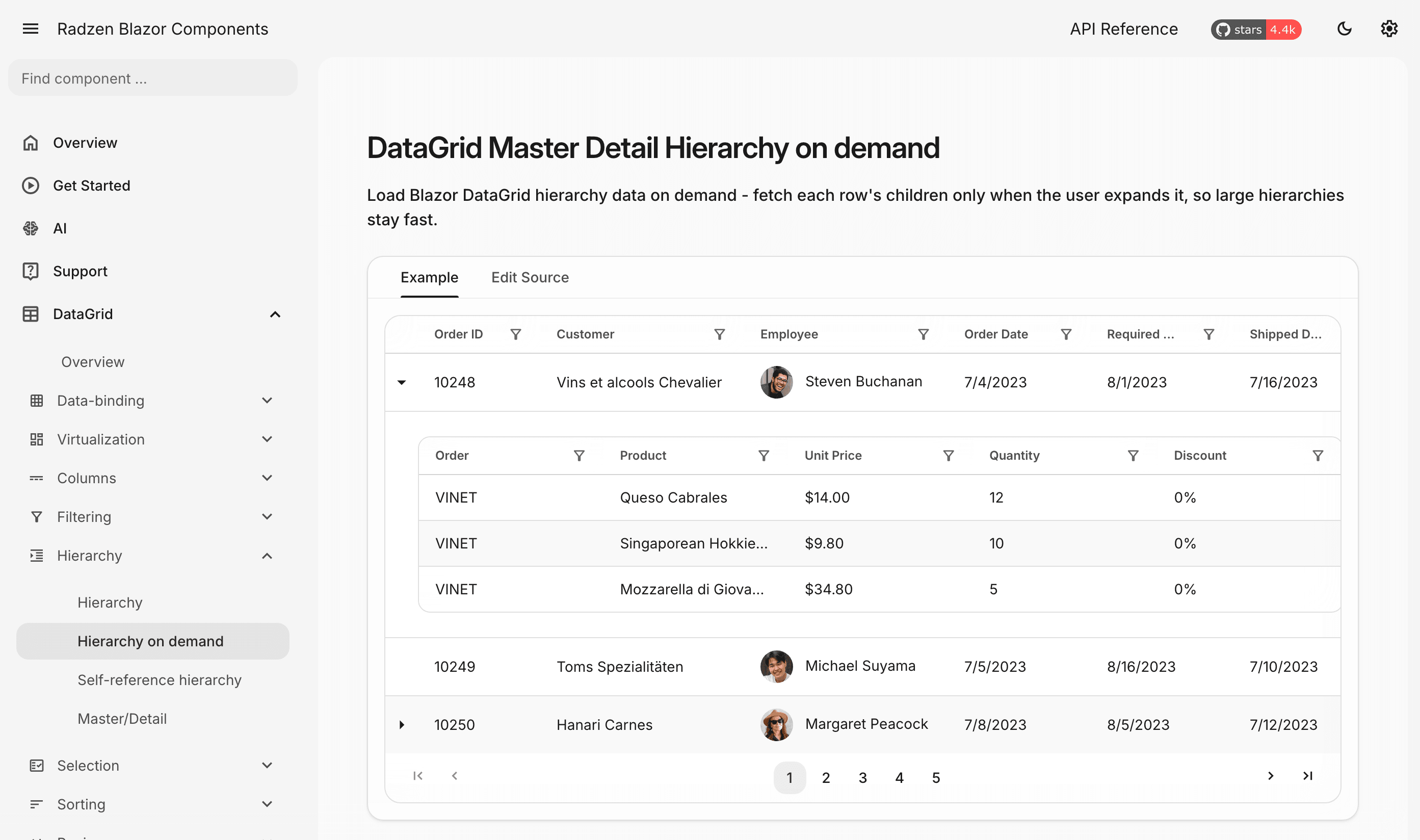The image size is (1420, 840).
Task: Expand the Sorting section
Action: coord(267,804)
